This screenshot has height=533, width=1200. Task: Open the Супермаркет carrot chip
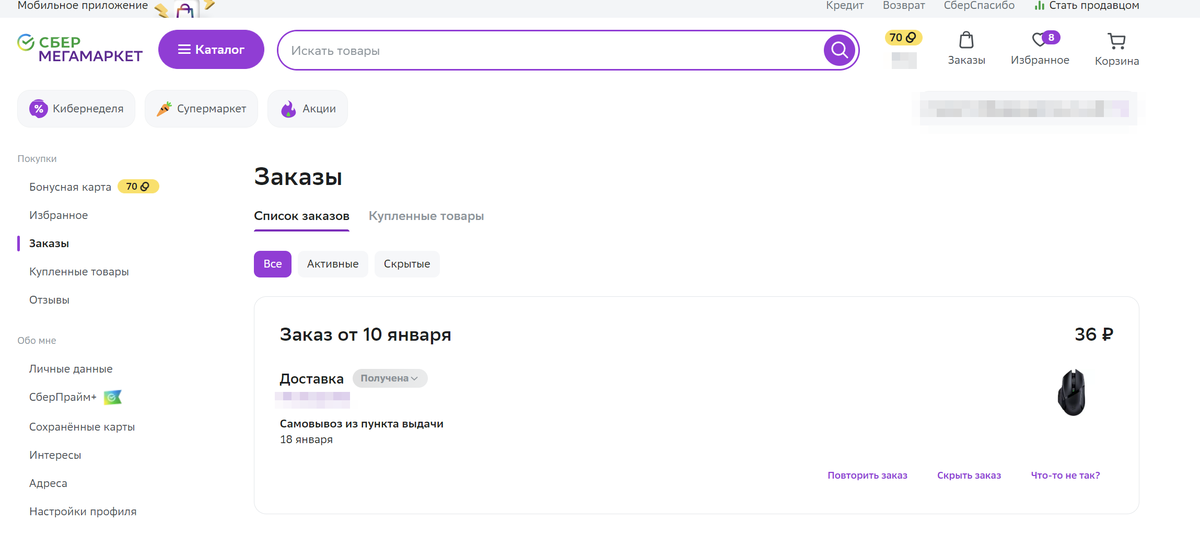click(x=202, y=109)
